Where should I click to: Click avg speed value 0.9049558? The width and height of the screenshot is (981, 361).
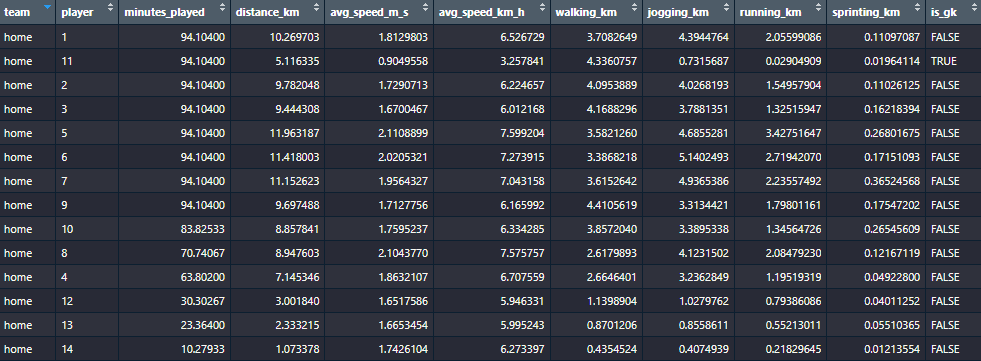[403, 61]
